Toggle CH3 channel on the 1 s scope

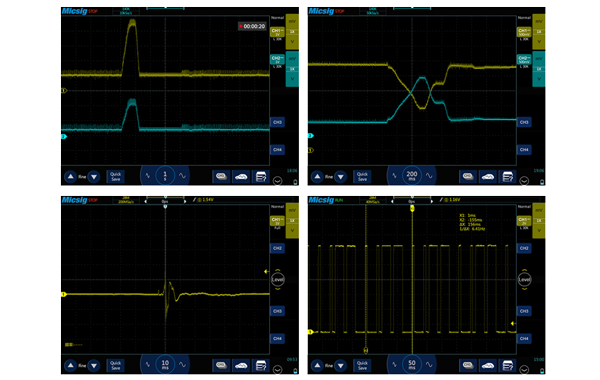pos(277,122)
